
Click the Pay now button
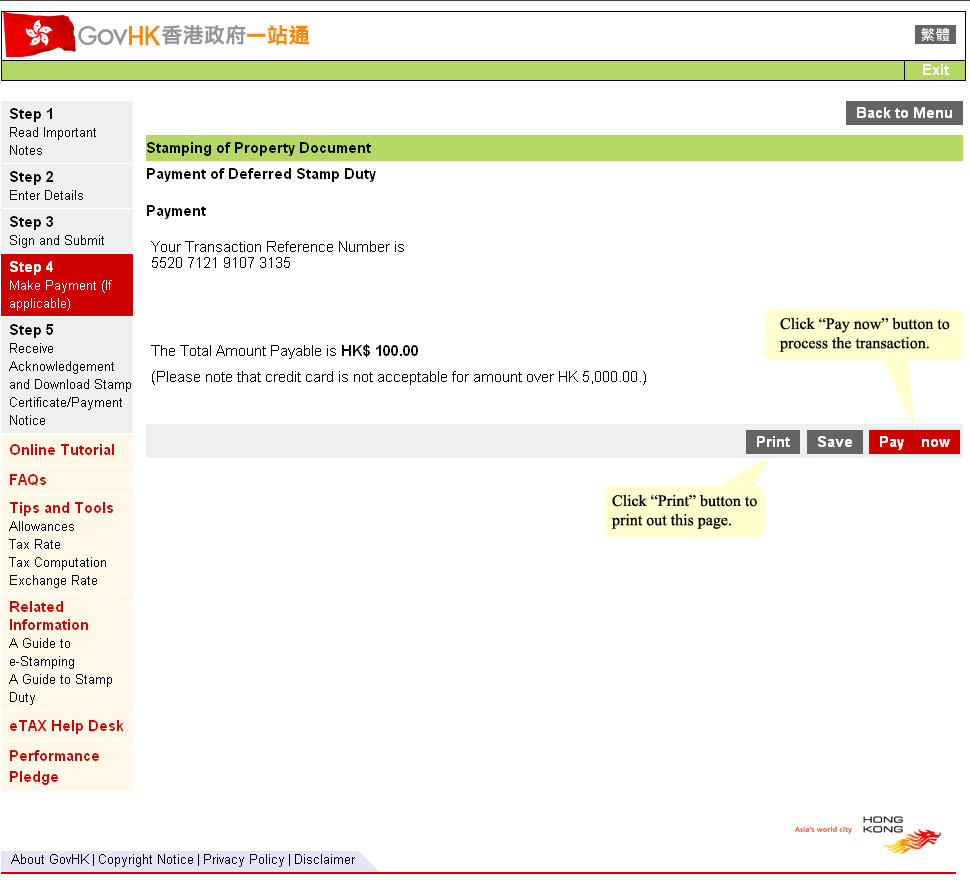click(913, 441)
